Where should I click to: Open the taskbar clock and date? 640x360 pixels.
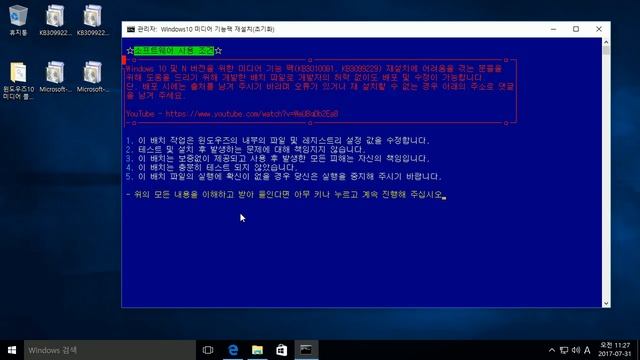point(615,350)
